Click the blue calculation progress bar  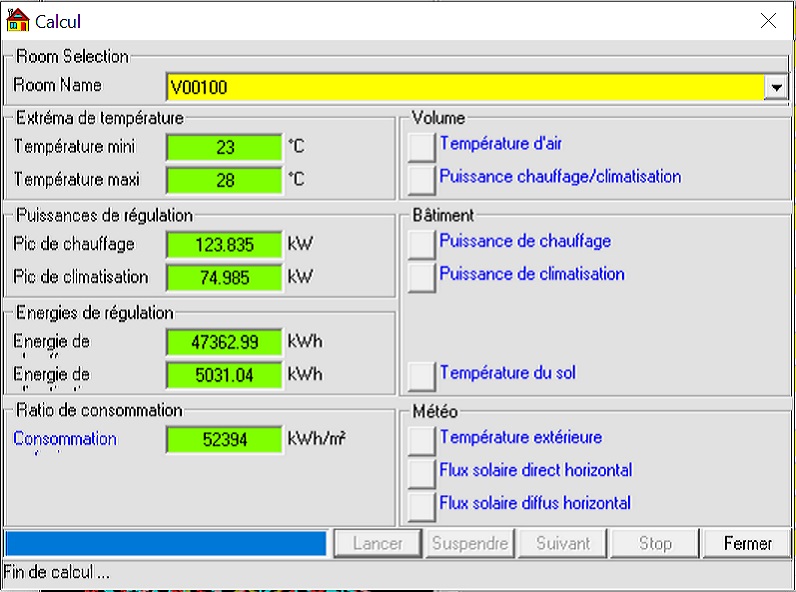166,544
